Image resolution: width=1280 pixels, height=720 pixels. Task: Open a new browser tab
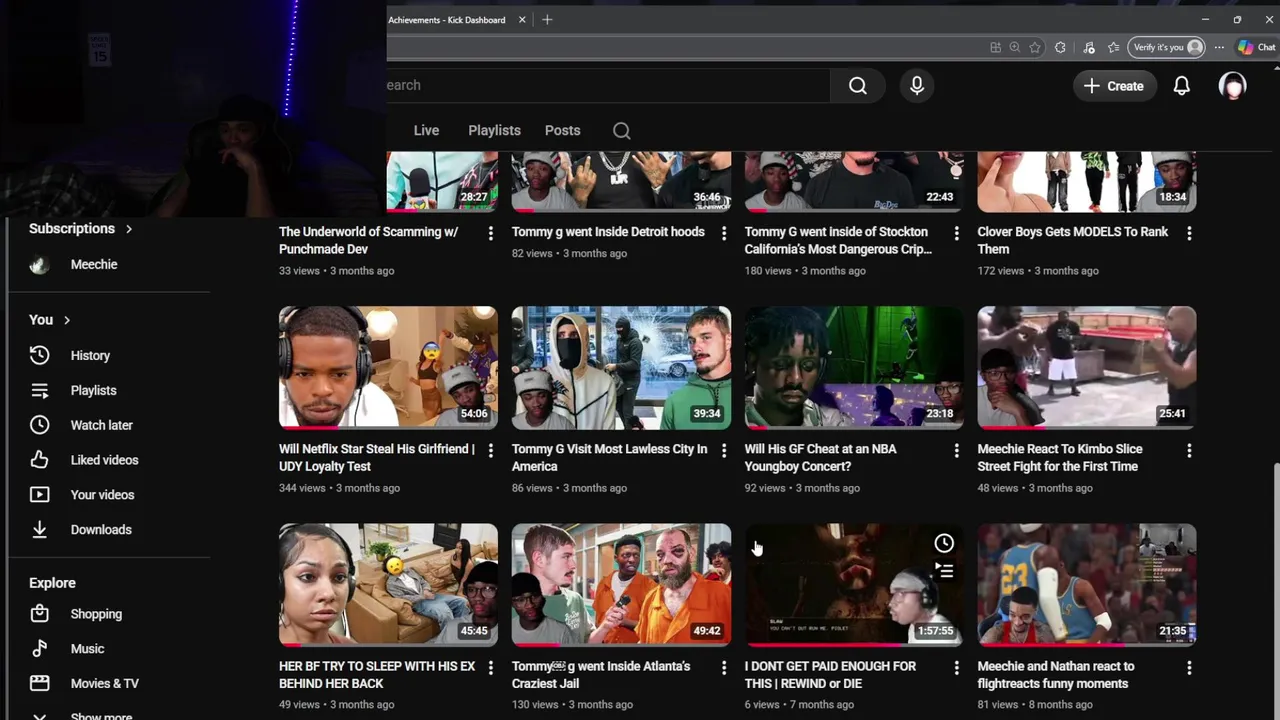point(547,20)
